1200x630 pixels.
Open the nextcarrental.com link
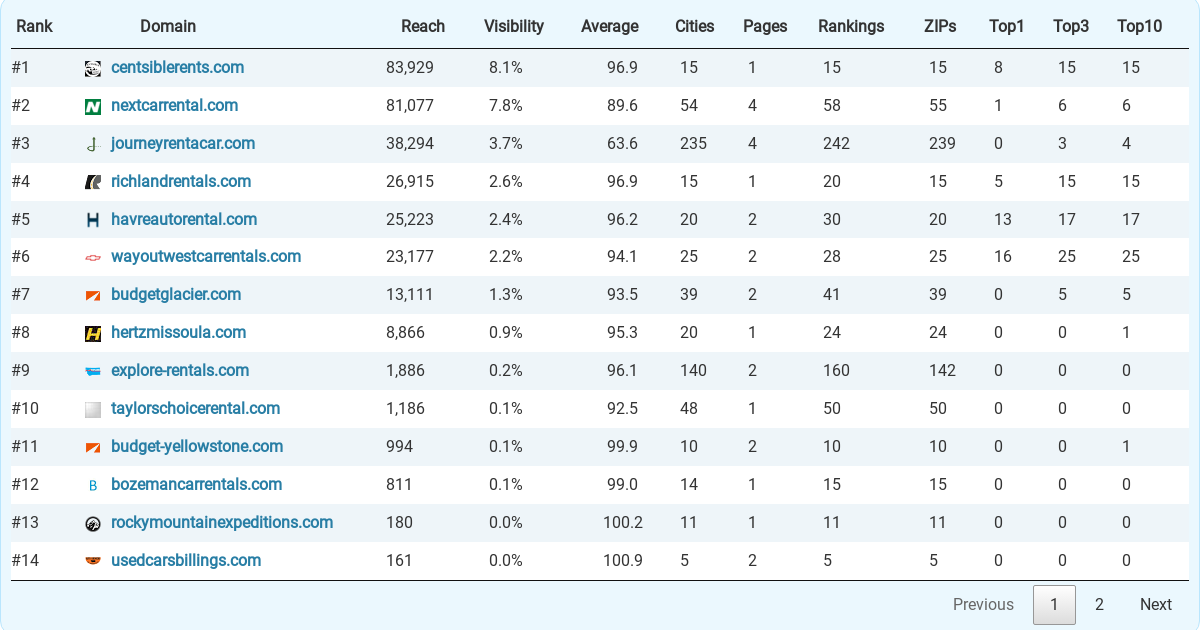point(175,105)
